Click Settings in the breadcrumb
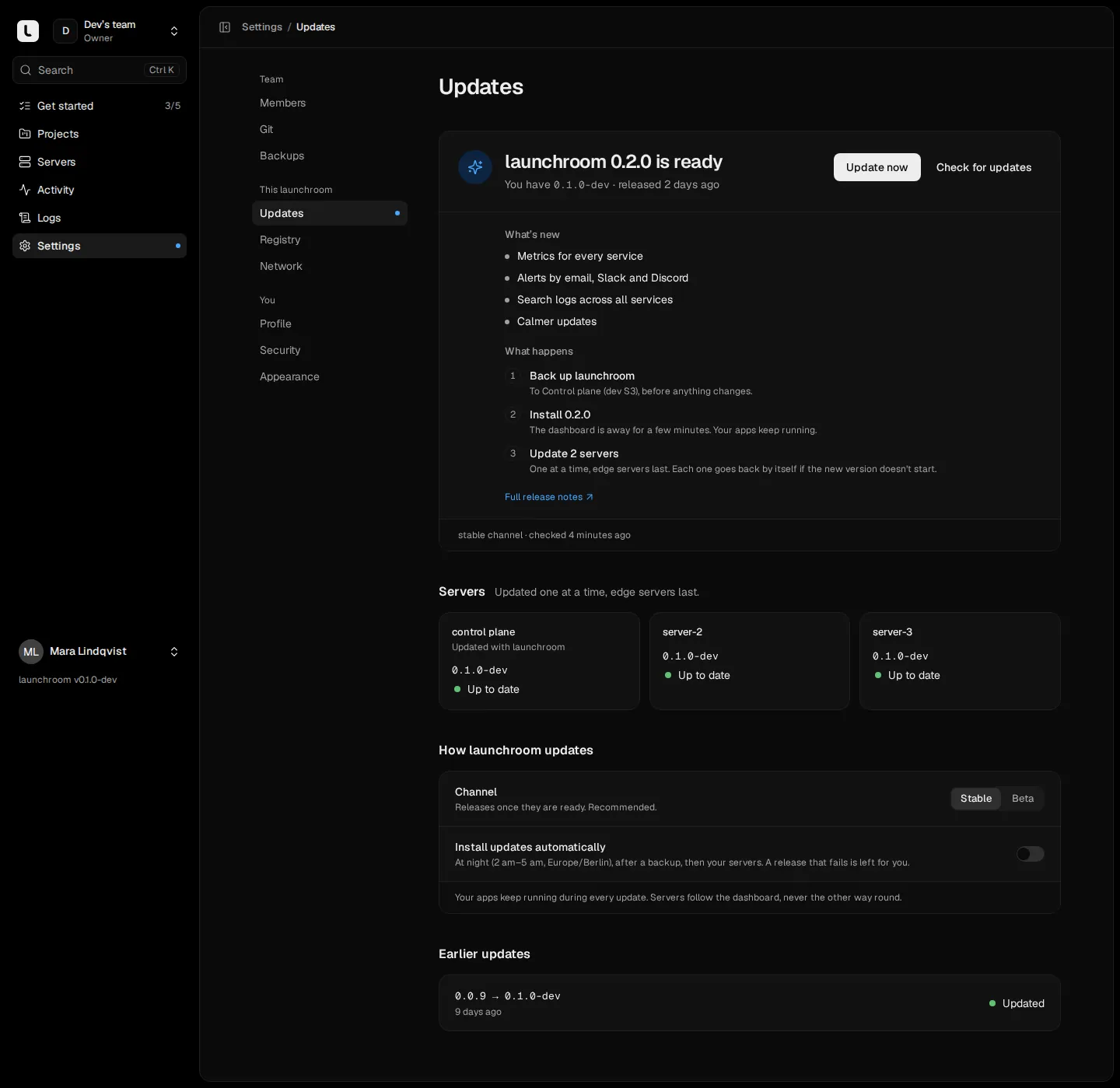 [262, 27]
